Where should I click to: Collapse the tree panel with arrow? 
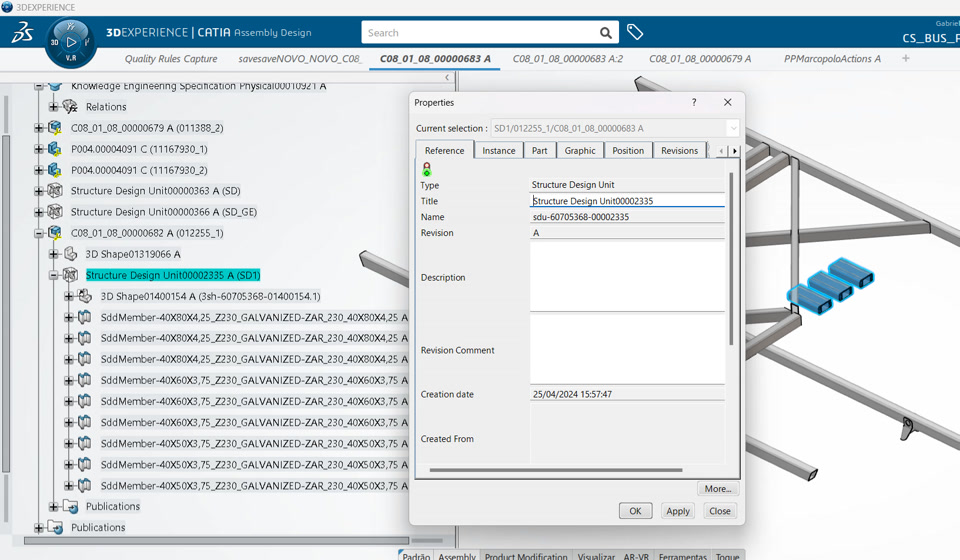(x=447, y=78)
